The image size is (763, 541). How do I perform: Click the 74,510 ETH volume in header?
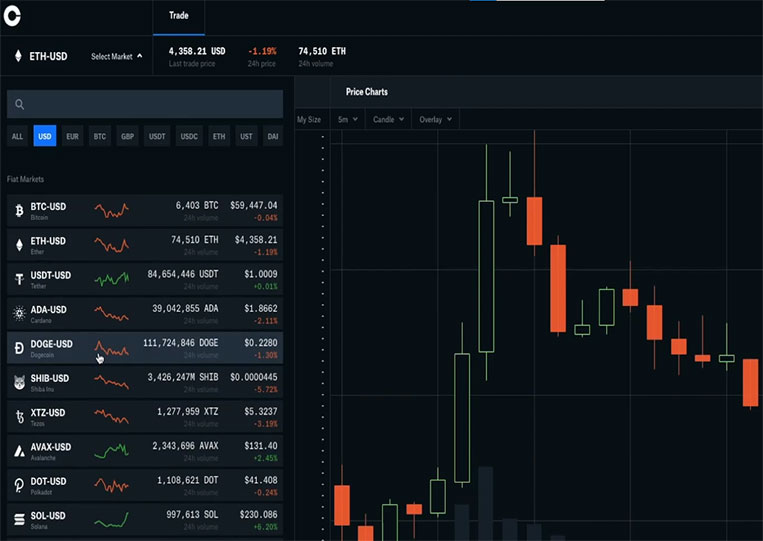322,51
